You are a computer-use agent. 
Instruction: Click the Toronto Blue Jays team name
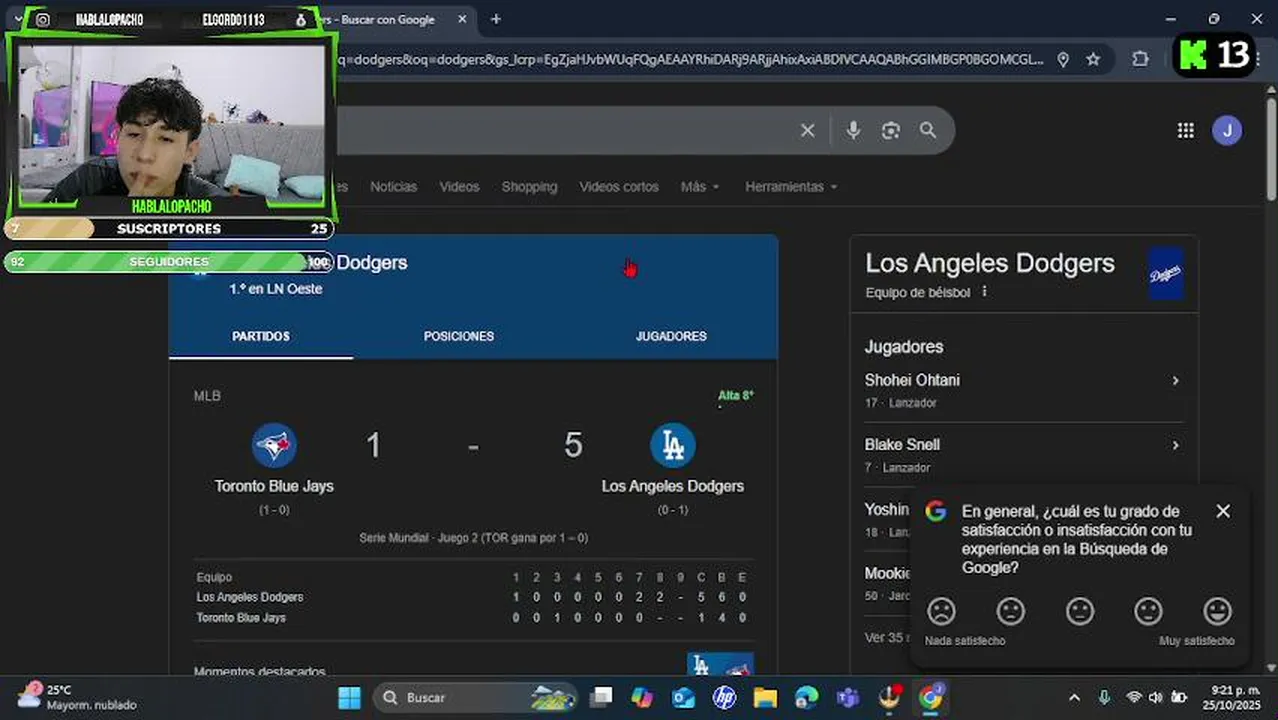coord(274,486)
